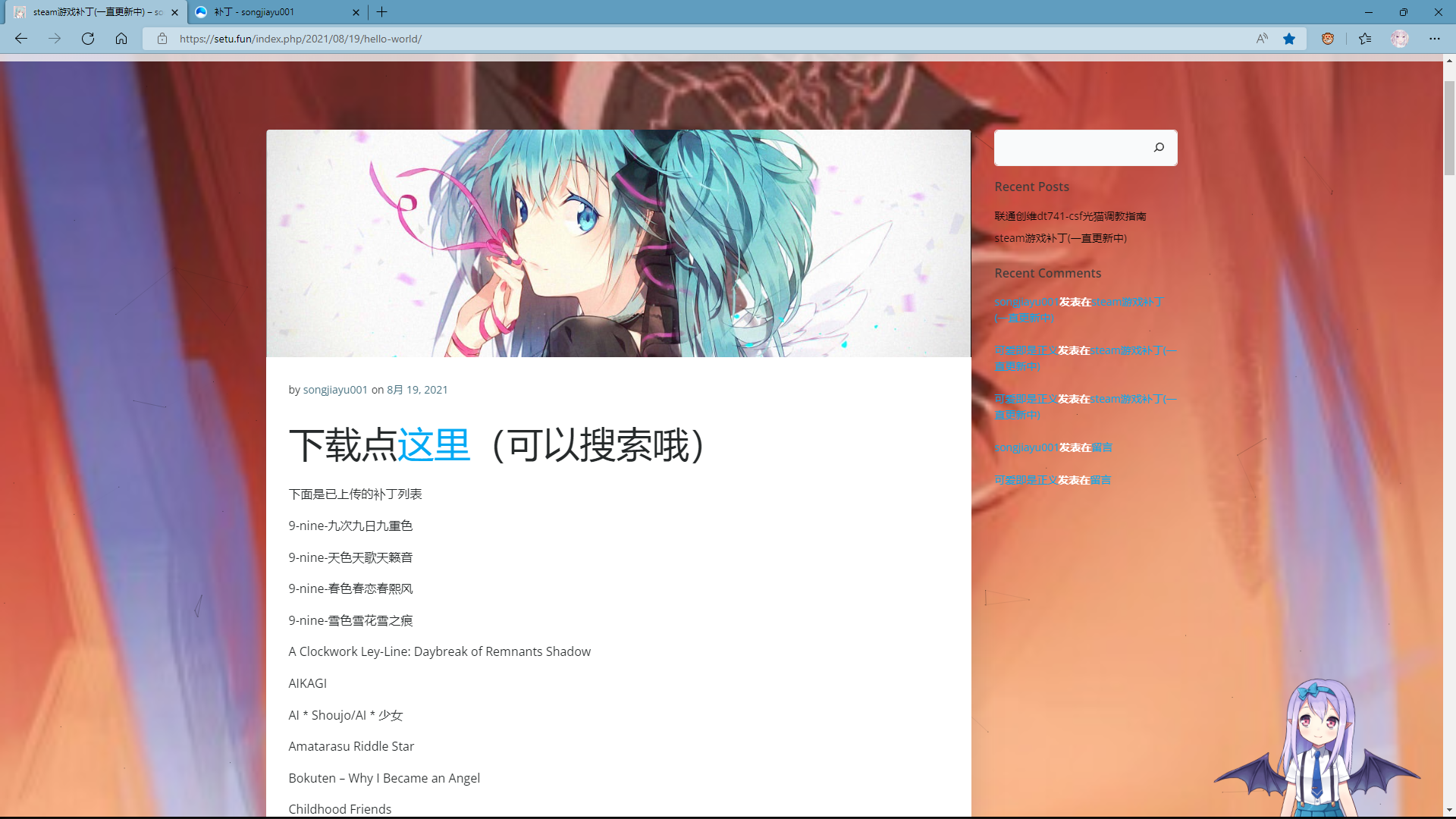Select text A Clockwork Ley-Line entry
Viewport: 1456px width, 819px height.
click(440, 651)
